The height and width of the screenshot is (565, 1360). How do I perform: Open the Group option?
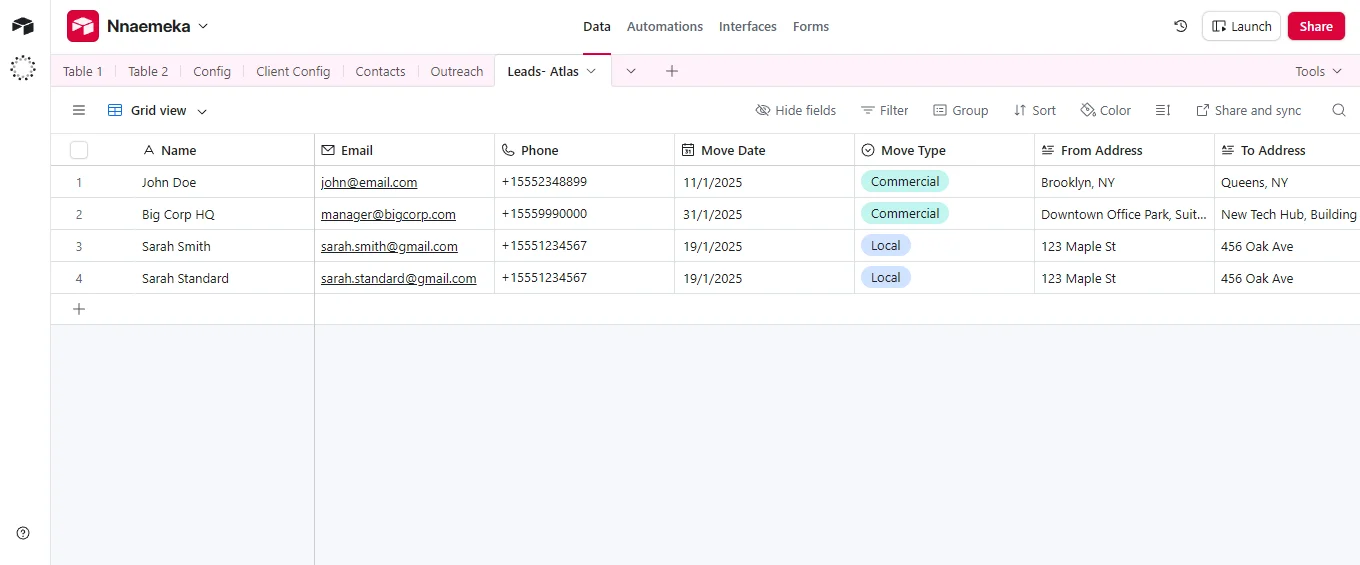tap(960, 111)
